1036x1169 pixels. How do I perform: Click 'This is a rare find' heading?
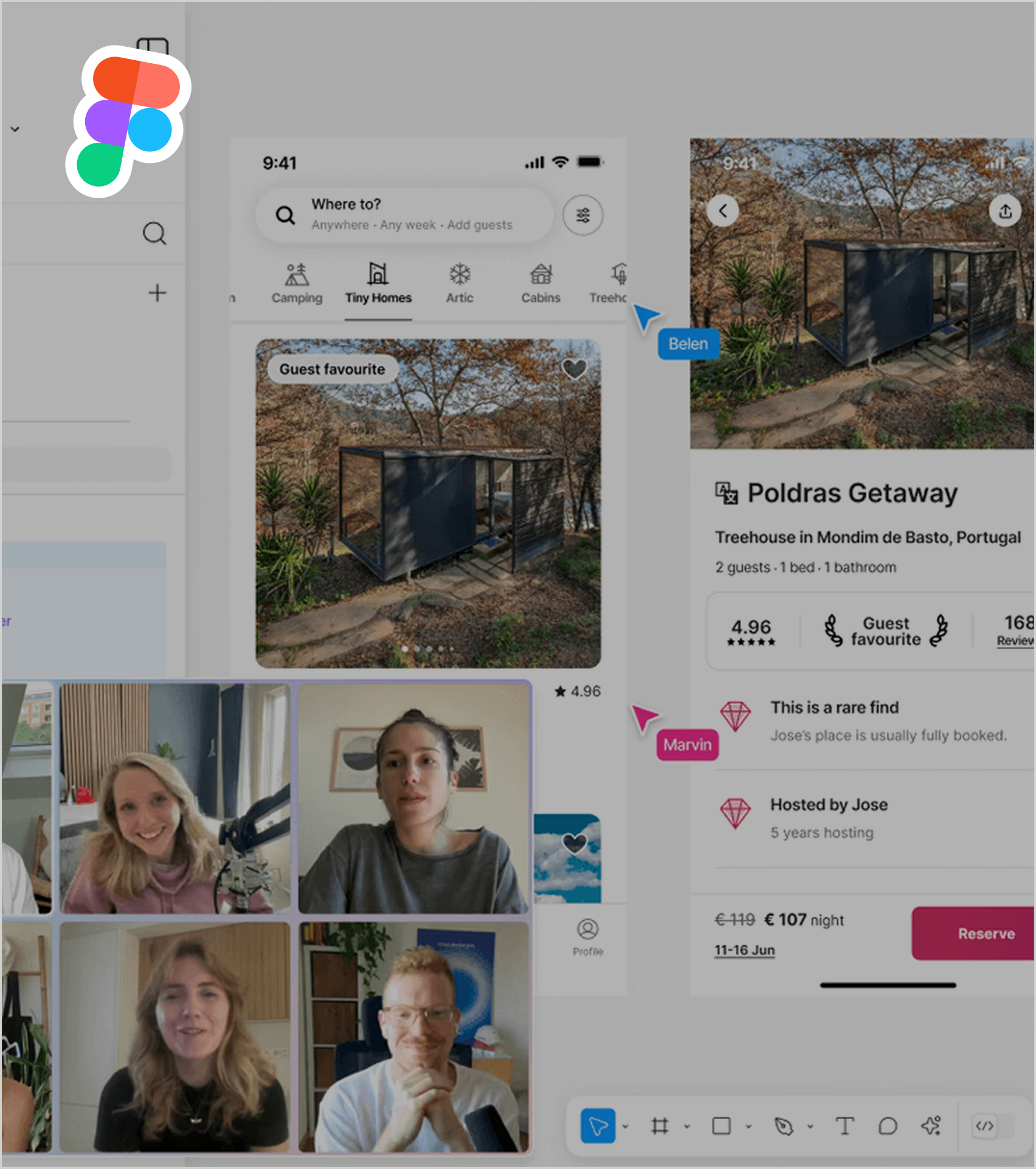(x=835, y=708)
